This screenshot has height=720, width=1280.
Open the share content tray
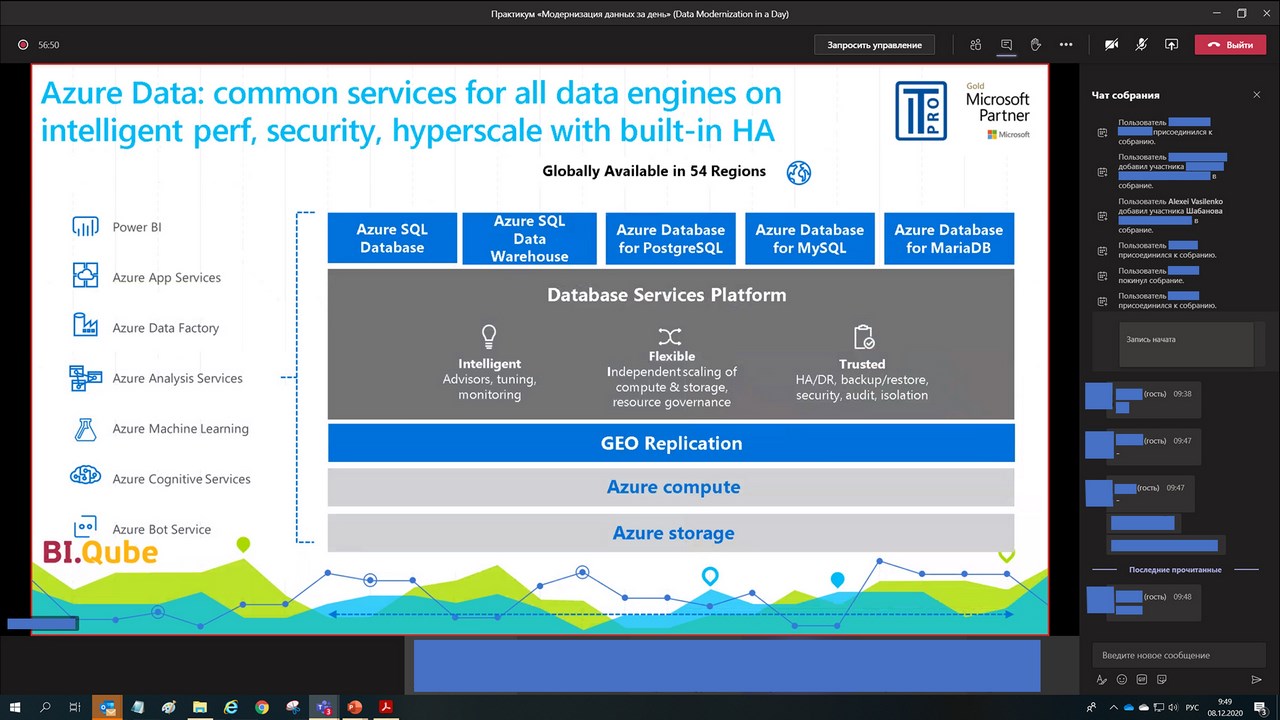click(x=1172, y=45)
